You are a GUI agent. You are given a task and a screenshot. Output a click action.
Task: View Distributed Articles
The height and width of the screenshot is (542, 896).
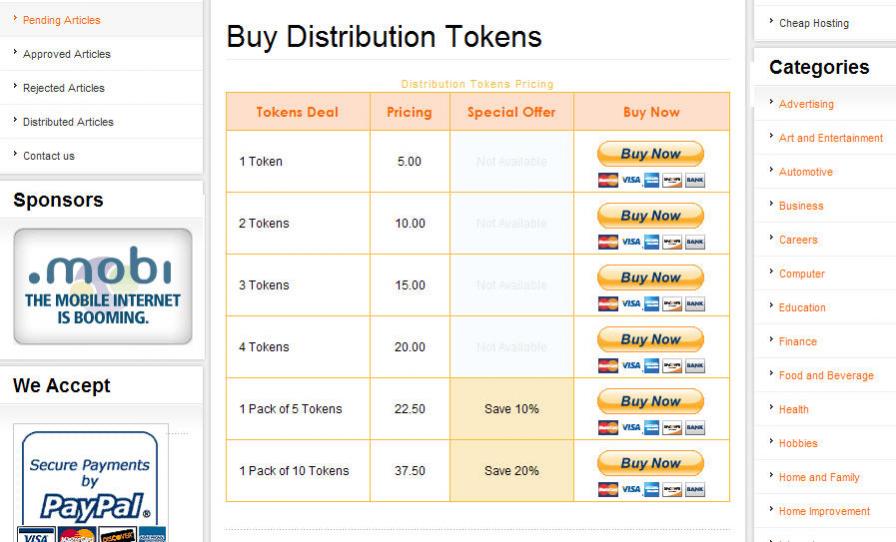click(x=68, y=122)
